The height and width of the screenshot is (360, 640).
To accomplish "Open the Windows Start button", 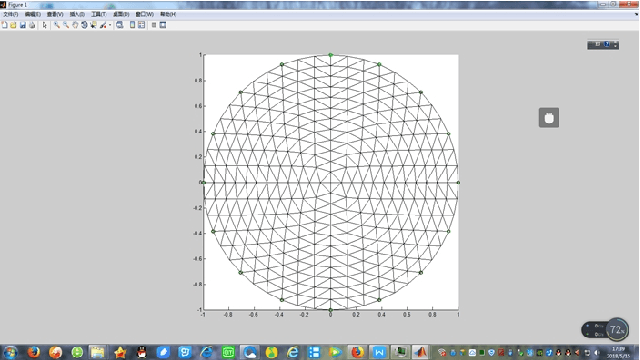I will 10,352.
